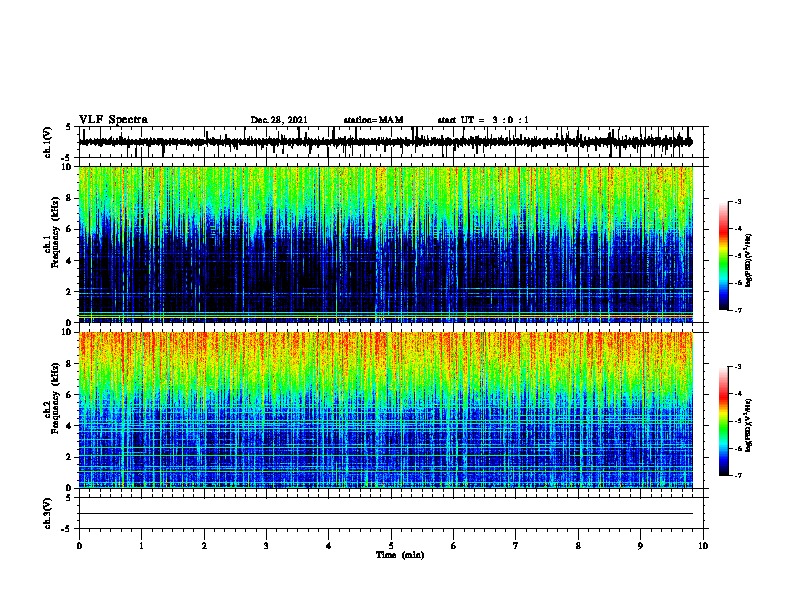Click the "-3" label on ch.2 colorbar
Image resolution: width=792 pixels, height=612 pixels.
click(738, 367)
